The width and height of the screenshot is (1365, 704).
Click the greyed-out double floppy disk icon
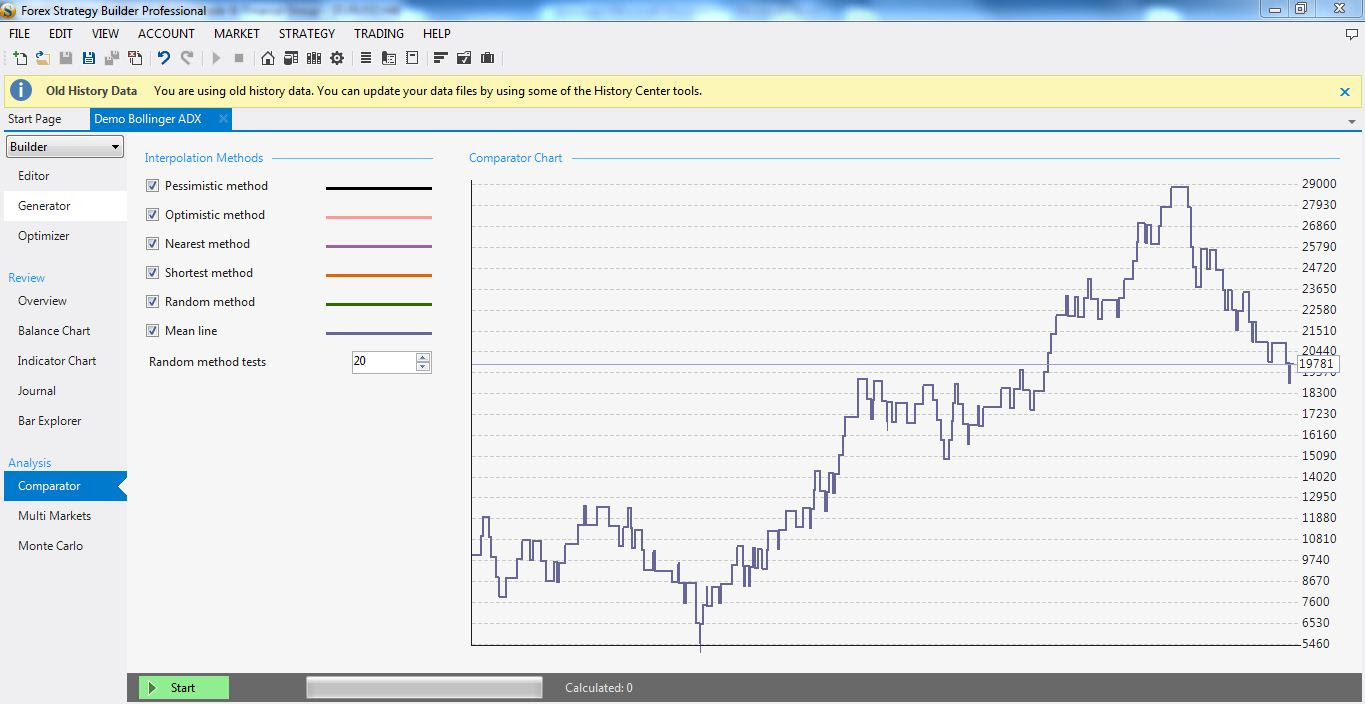112,58
